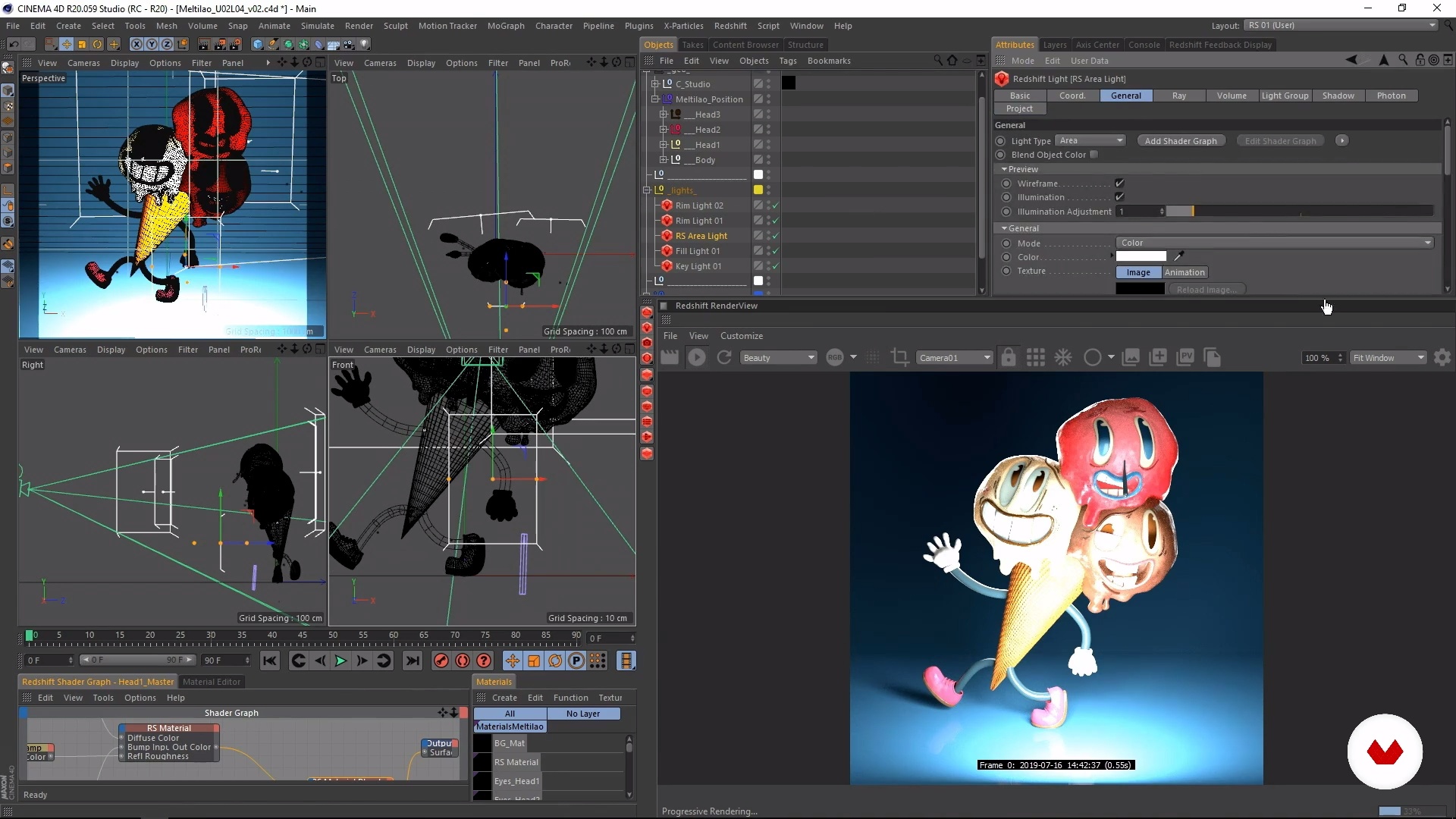
Task: Click the eyedropper next to Color swatch
Action: point(1179,256)
